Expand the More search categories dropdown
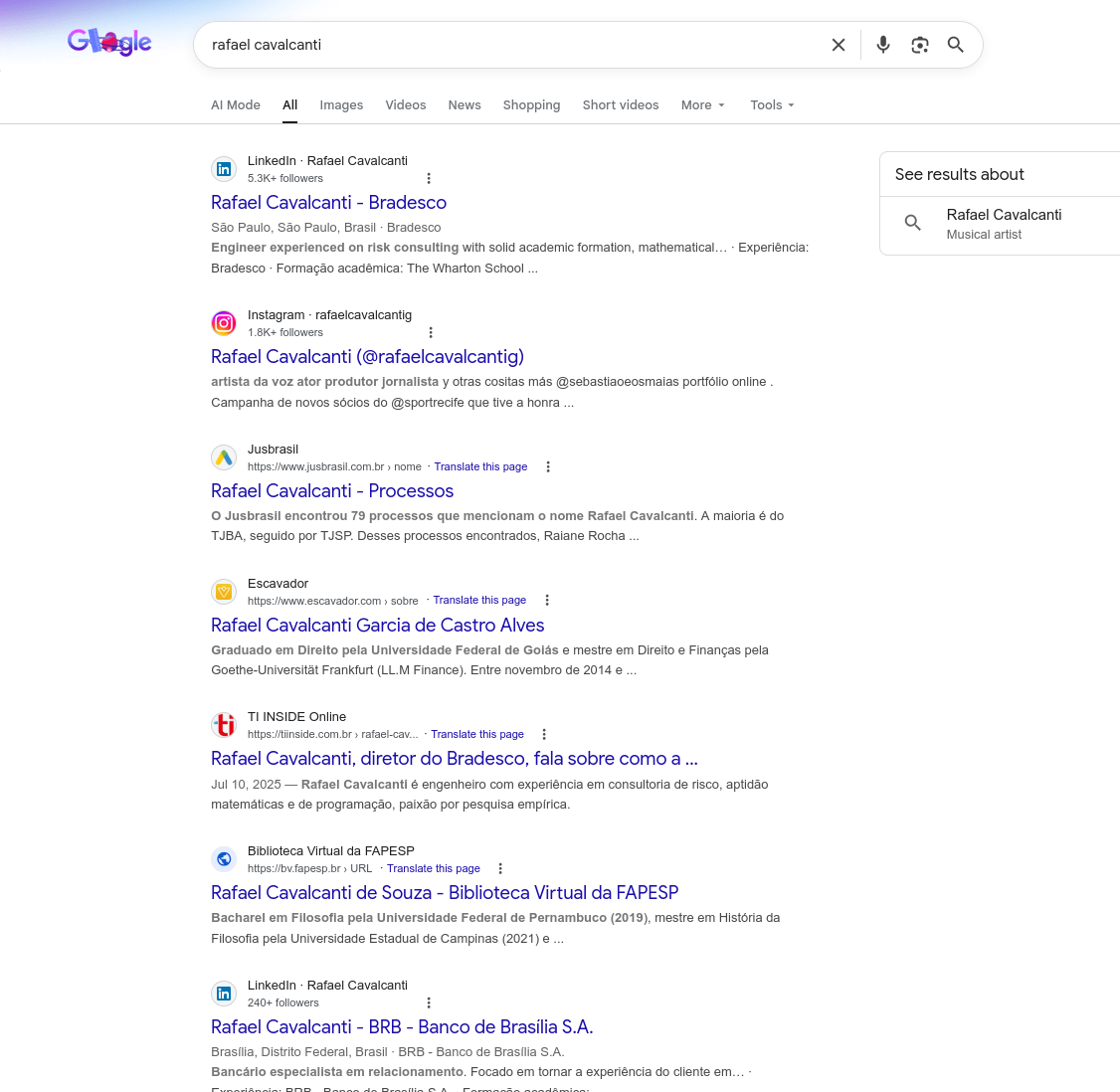1120x1092 pixels. click(x=702, y=104)
